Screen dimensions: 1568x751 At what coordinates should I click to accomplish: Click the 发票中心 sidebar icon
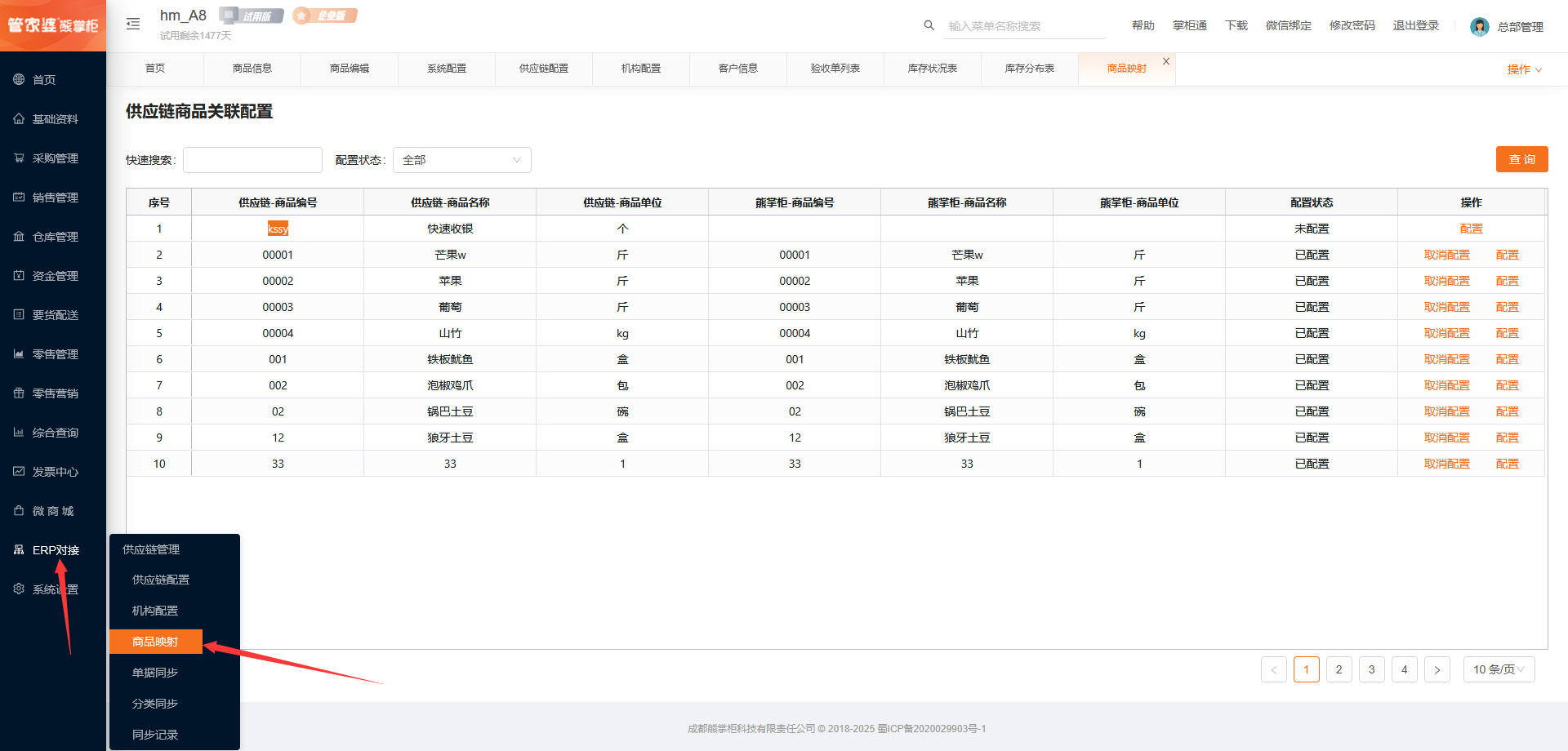pyautogui.click(x=19, y=471)
